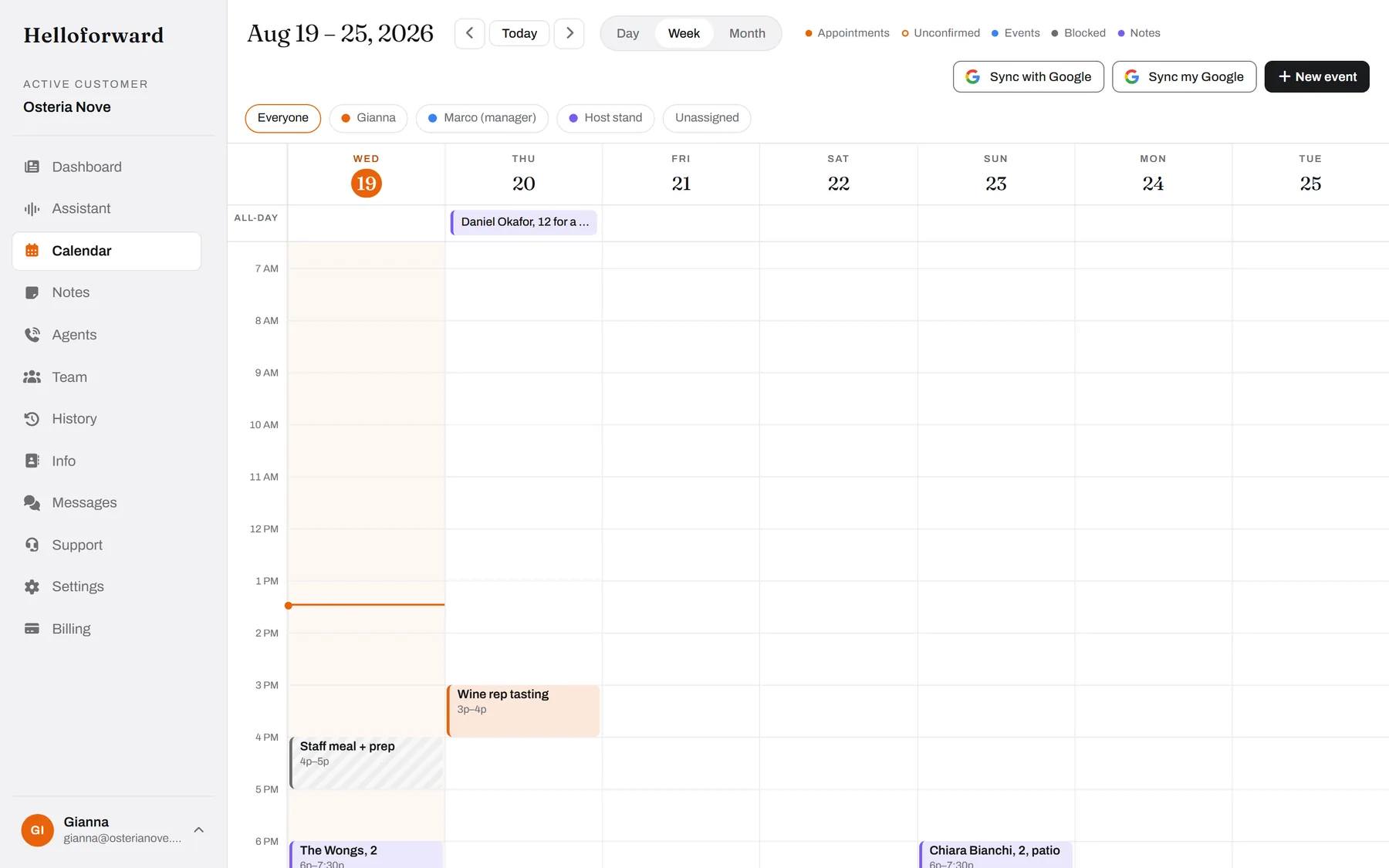Image resolution: width=1389 pixels, height=868 pixels.
Task: Open the Wine rep tasting event
Action: point(523,711)
